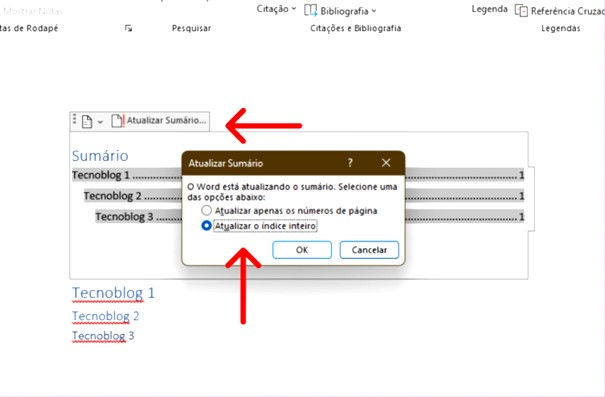Click Cancelar in the dialog
605x397 pixels.
(369, 250)
